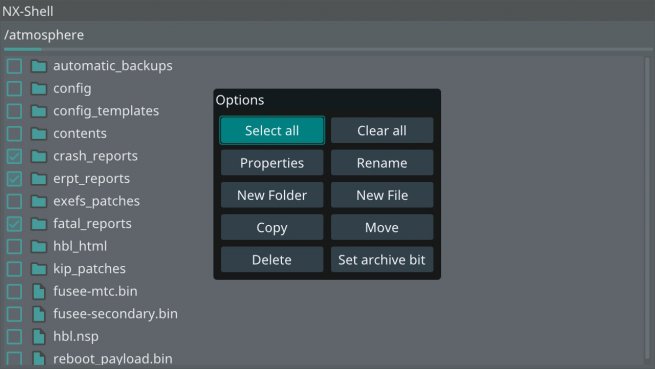Viewport: 655px width, 369px height.
Task: Click the reboot_payload.bin file icon
Action: [x=39, y=359]
